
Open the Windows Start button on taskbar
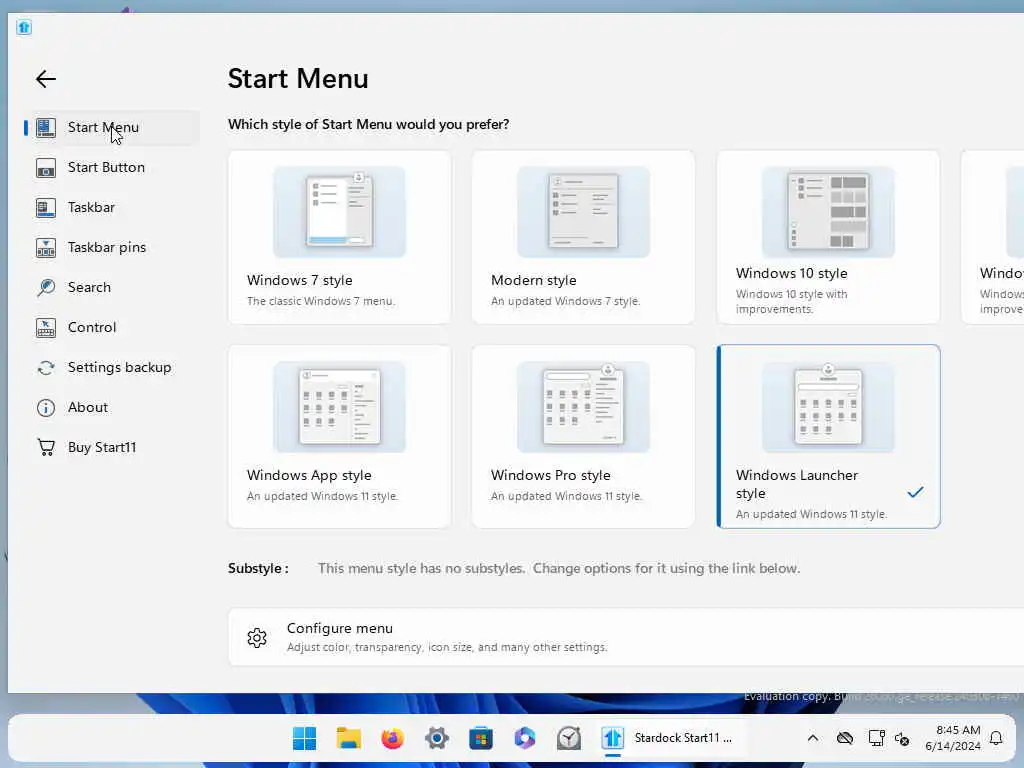click(304, 739)
